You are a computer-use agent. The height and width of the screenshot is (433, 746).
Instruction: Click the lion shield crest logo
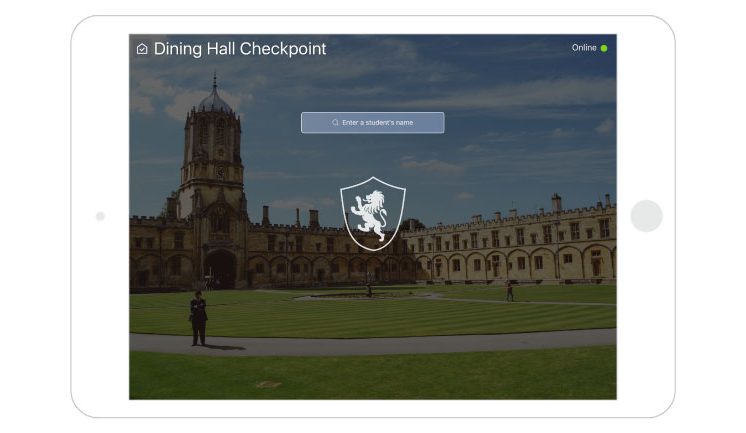pos(373,214)
